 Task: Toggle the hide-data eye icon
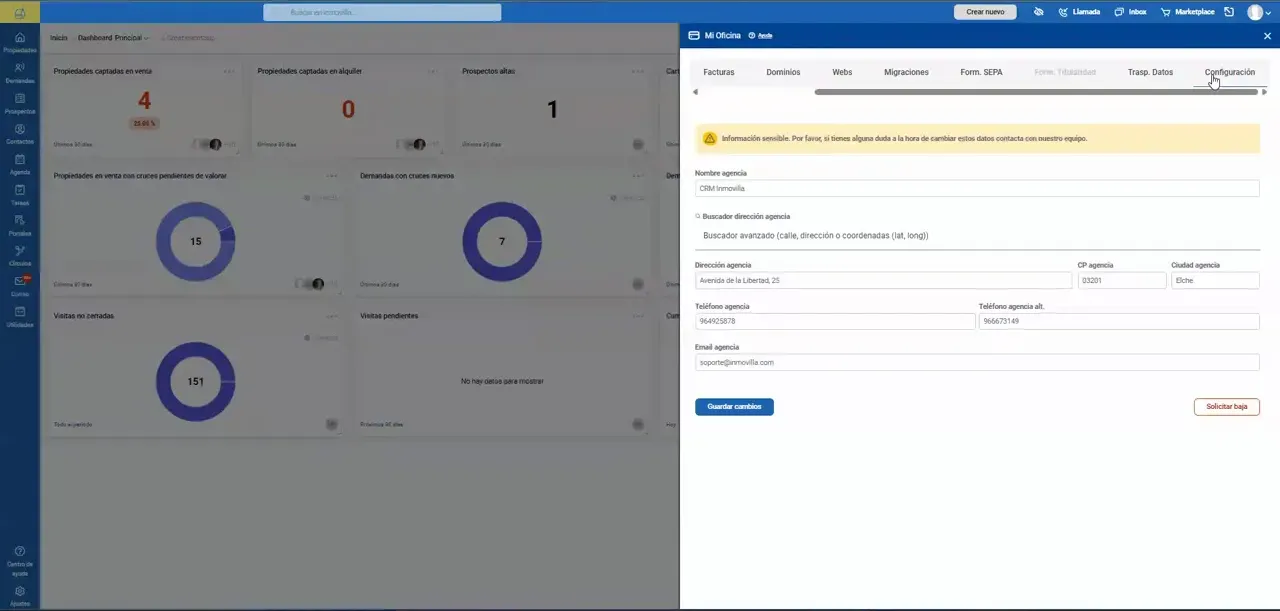1038,12
